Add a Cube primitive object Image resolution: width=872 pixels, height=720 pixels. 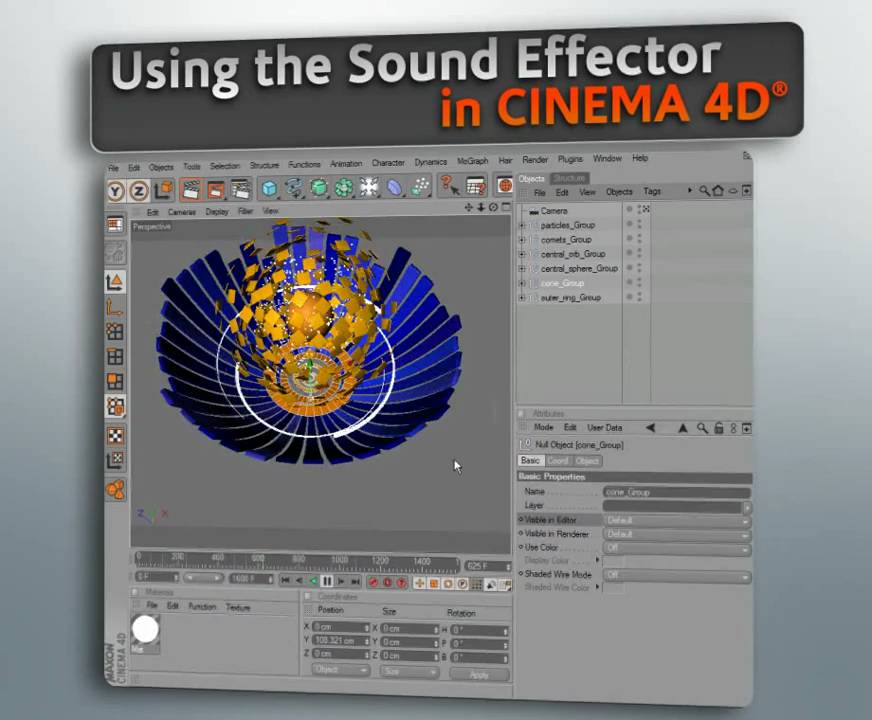click(269, 188)
